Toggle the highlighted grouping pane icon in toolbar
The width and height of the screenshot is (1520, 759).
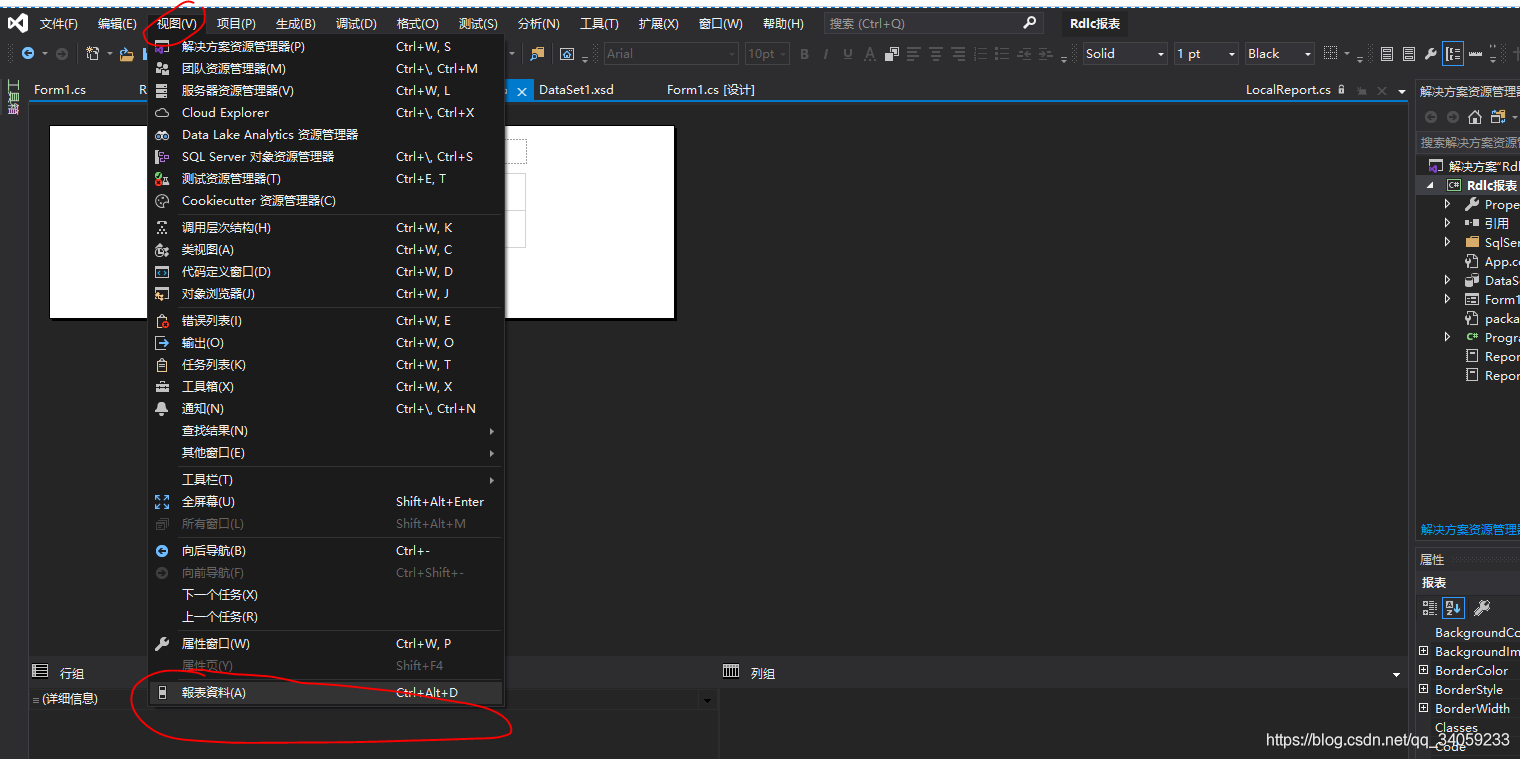coord(1453,54)
